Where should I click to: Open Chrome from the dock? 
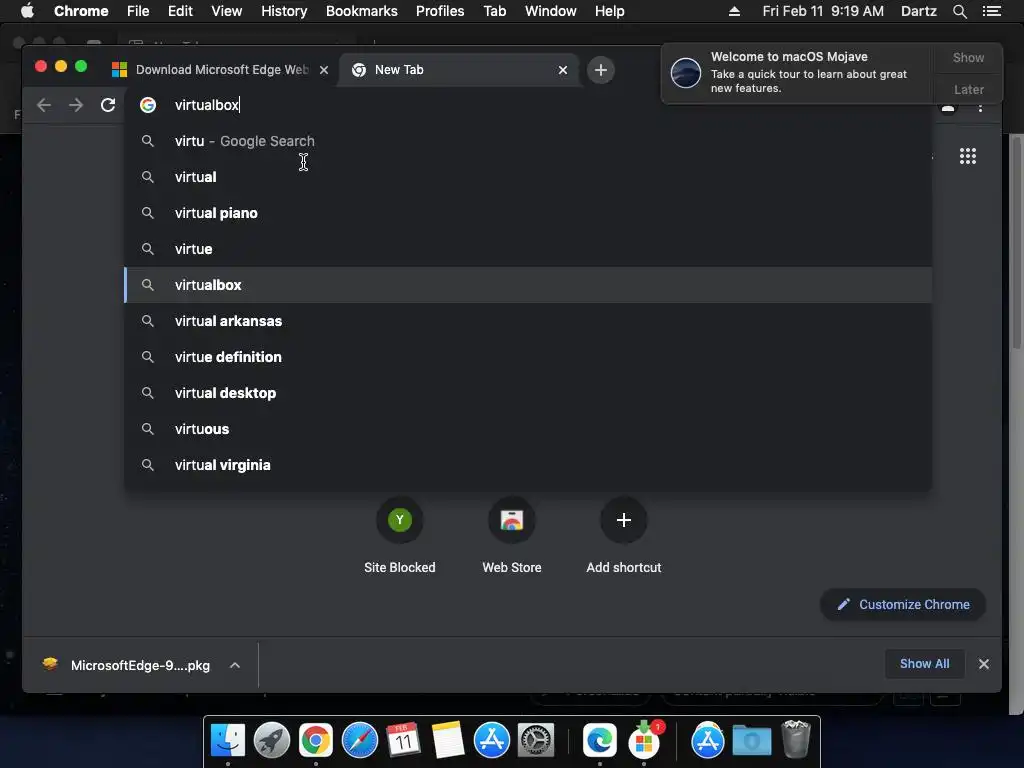(x=315, y=740)
